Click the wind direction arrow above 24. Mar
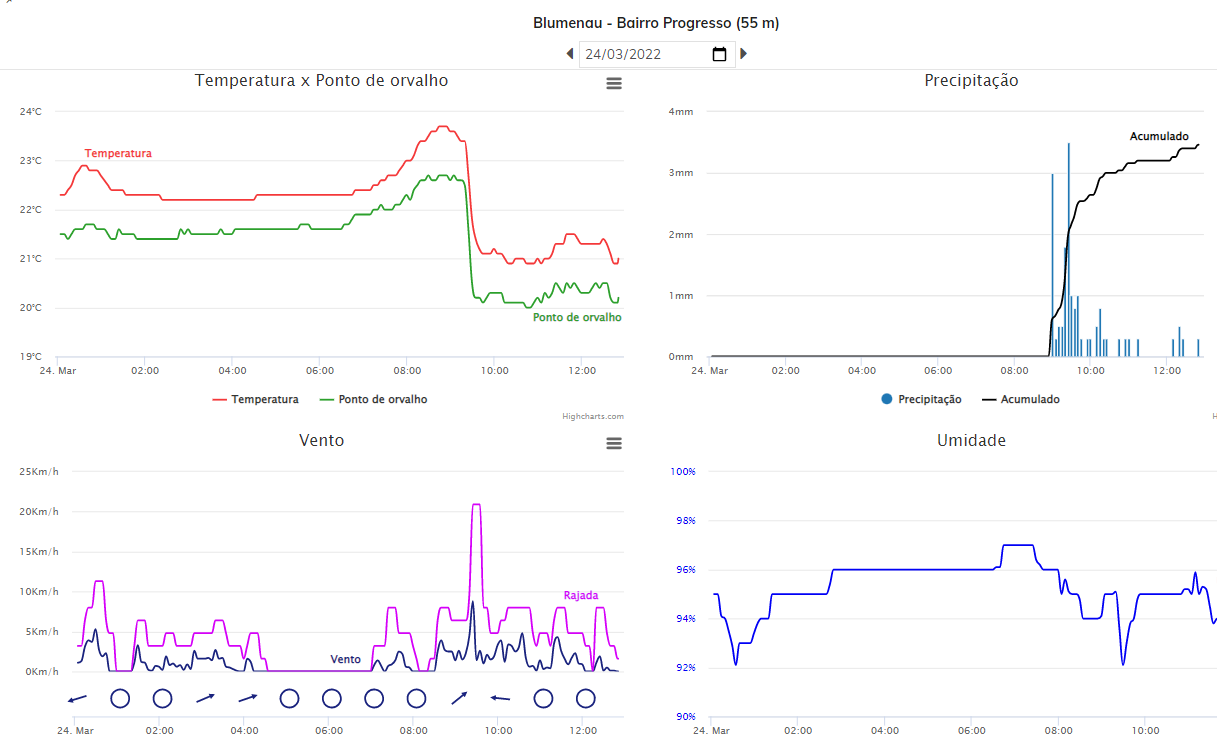The width and height of the screenshot is (1217, 741). tap(78, 698)
